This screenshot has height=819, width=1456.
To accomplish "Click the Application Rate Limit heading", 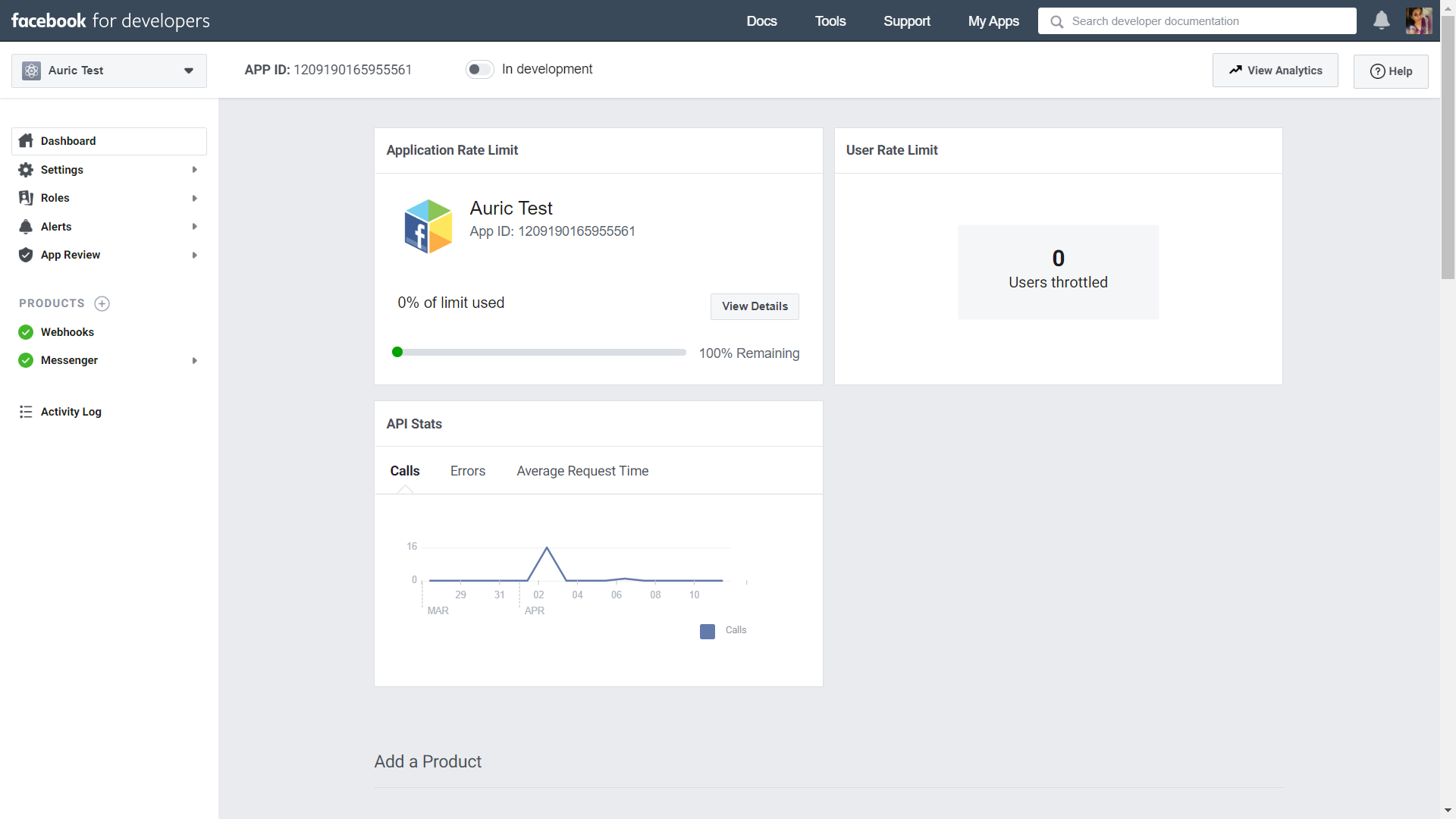I will pyautogui.click(x=452, y=150).
